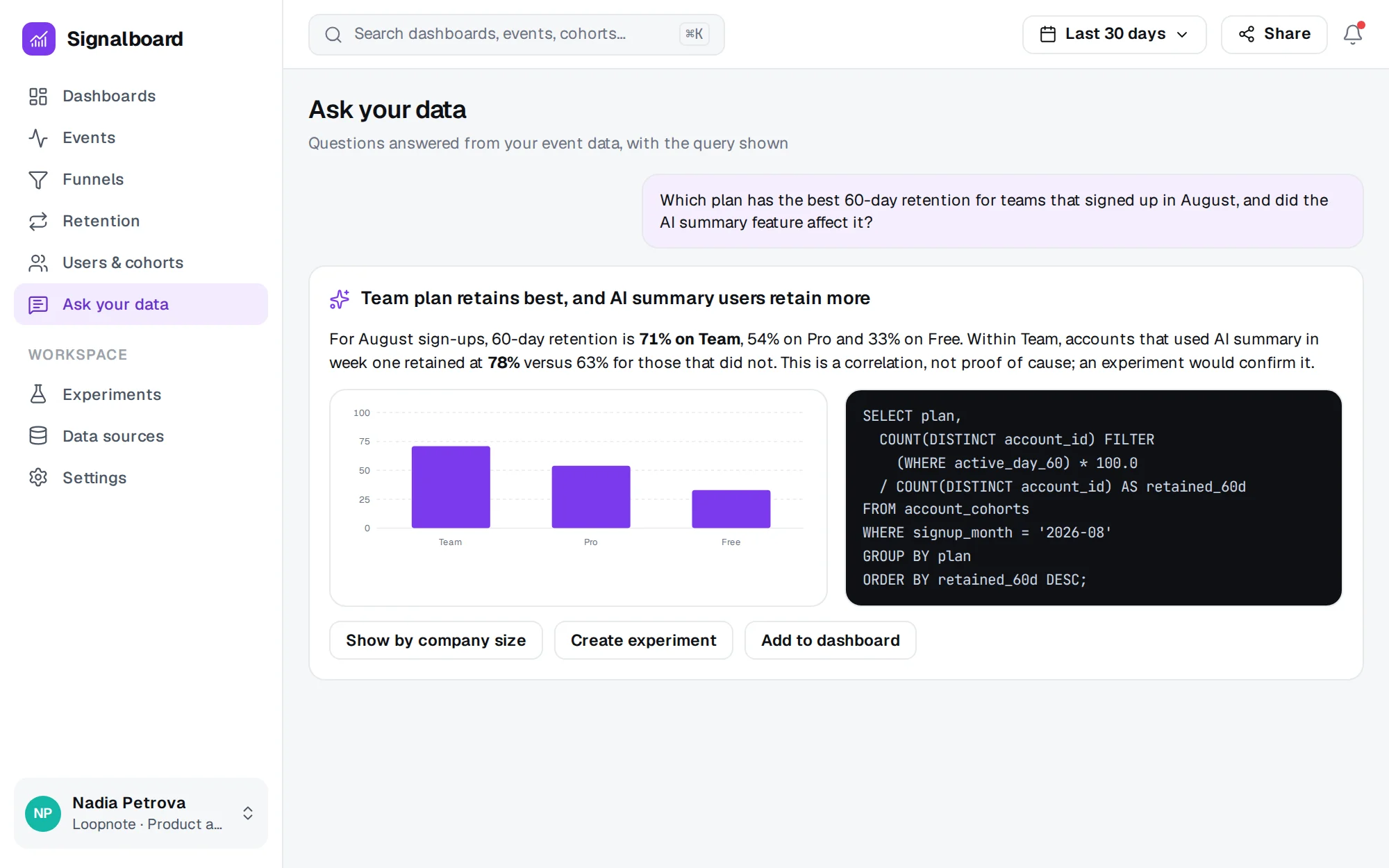Image resolution: width=1389 pixels, height=868 pixels.
Task: Click the 'Ask your data' page heading
Action: [388, 110]
